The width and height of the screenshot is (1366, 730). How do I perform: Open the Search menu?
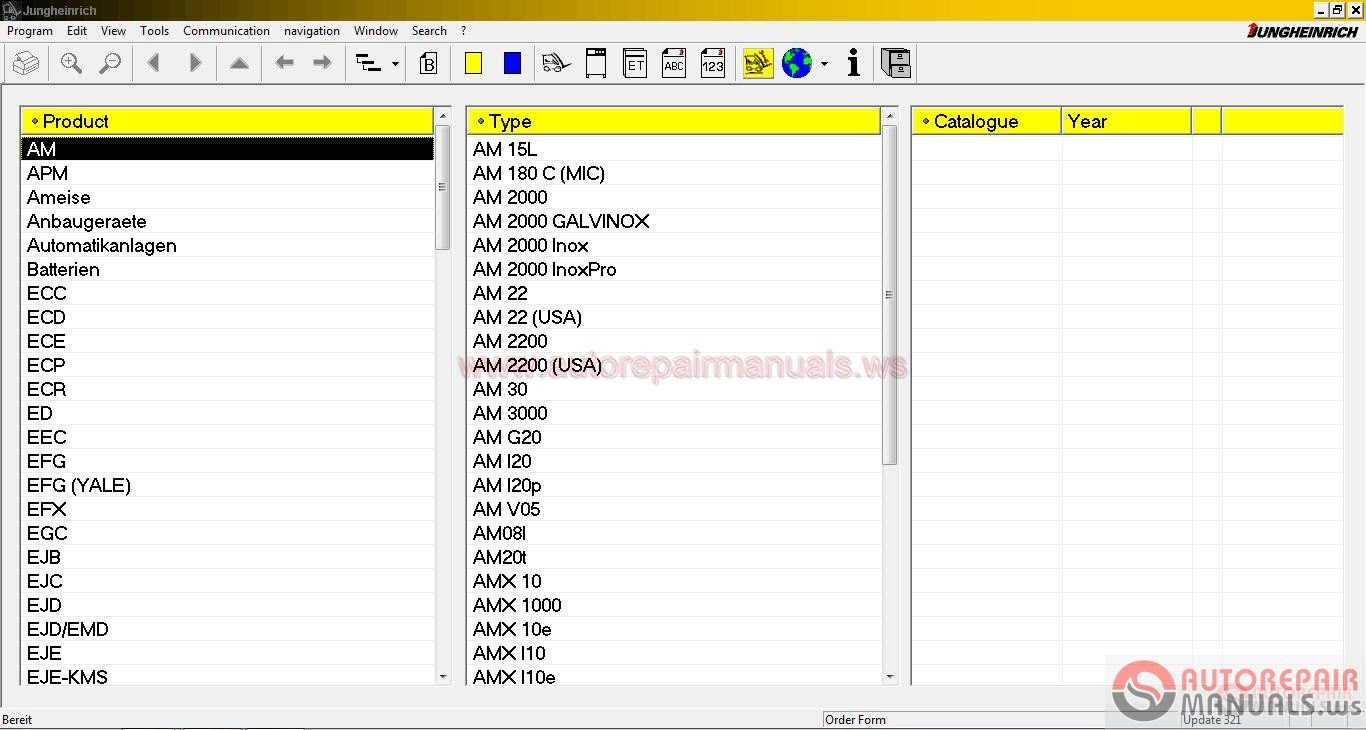pyautogui.click(x=429, y=31)
